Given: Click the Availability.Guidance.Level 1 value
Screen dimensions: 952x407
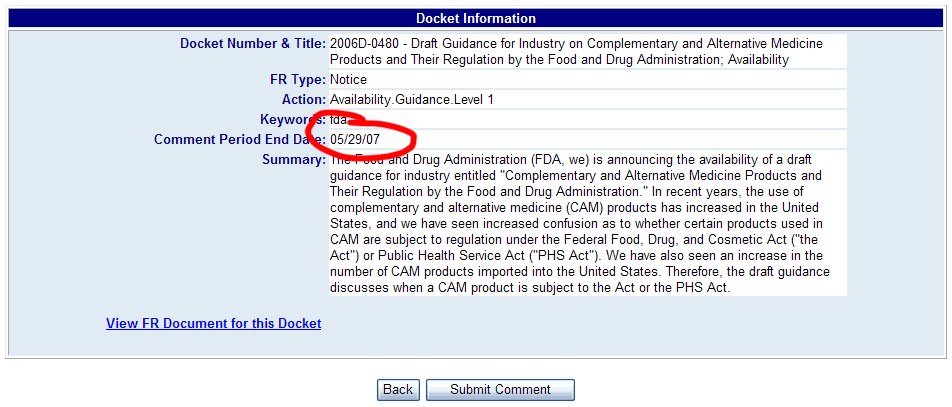Looking at the screenshot, I should (412, 99).
